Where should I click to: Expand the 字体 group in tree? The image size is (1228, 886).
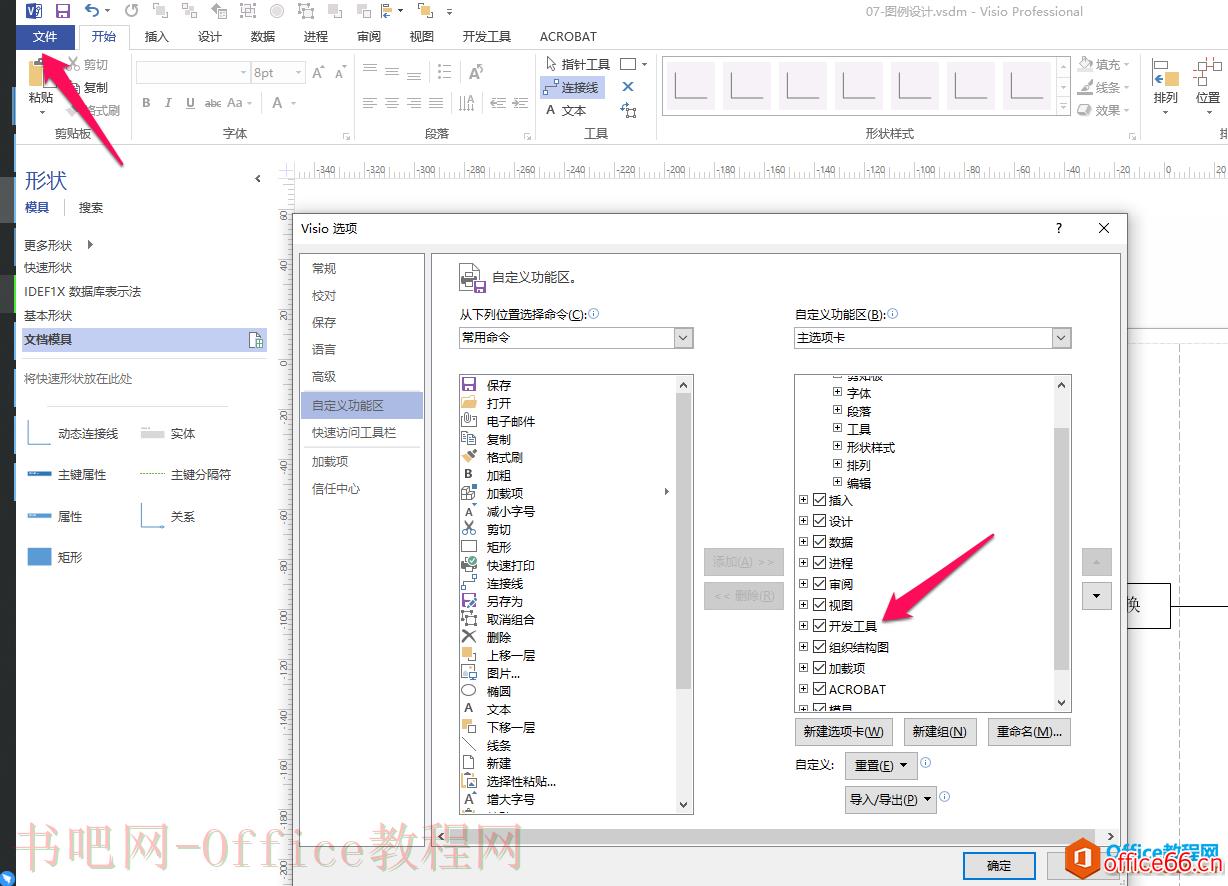tap(838, 393)
